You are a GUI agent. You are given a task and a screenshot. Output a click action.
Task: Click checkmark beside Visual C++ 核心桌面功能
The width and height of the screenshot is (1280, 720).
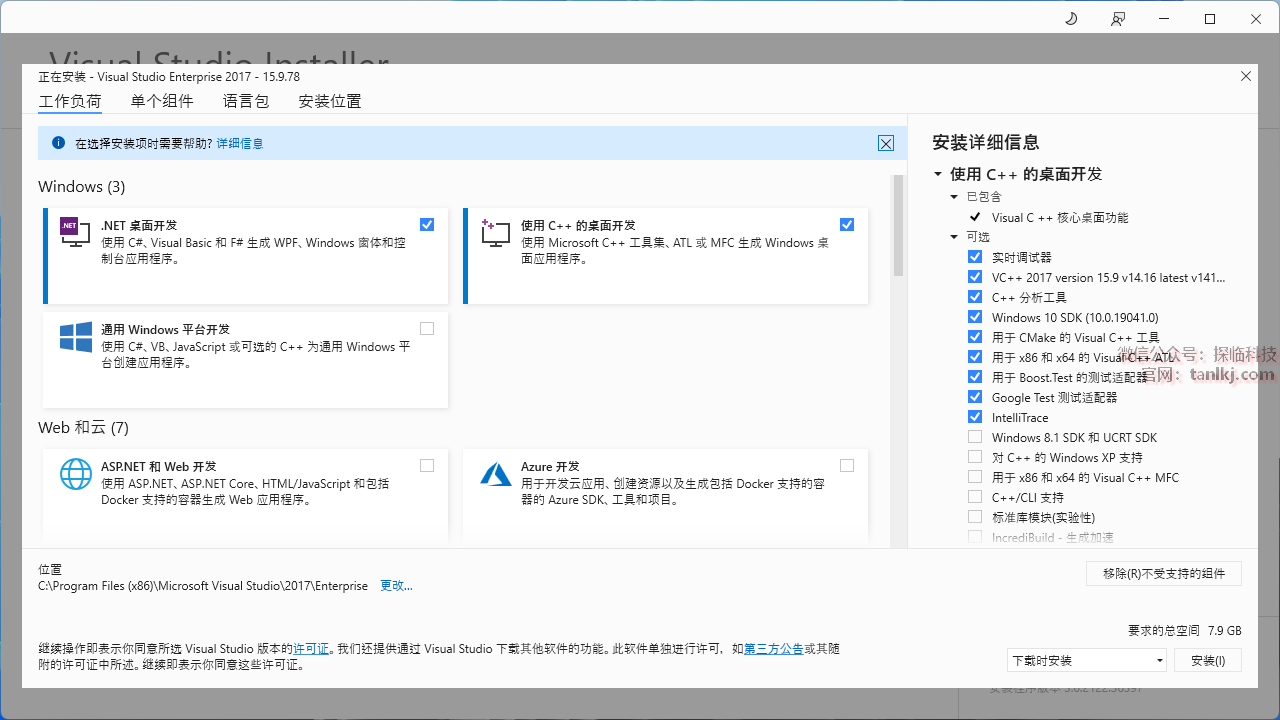coord(975,217)
